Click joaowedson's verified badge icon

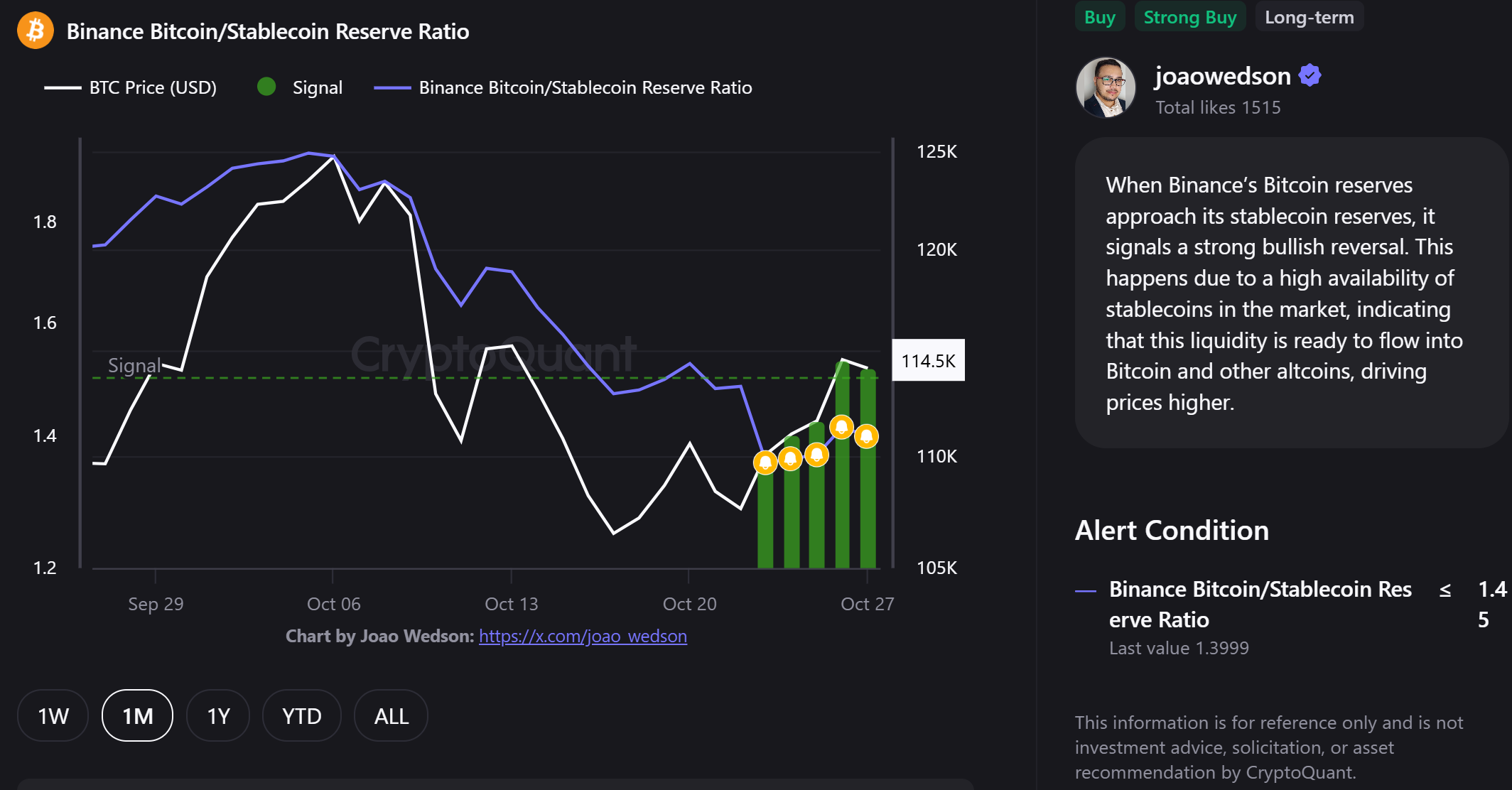(x=1309, y=75)
